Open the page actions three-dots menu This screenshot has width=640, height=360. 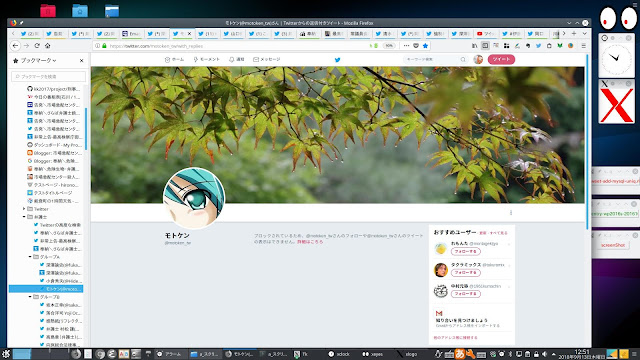(x=406, y=46)
